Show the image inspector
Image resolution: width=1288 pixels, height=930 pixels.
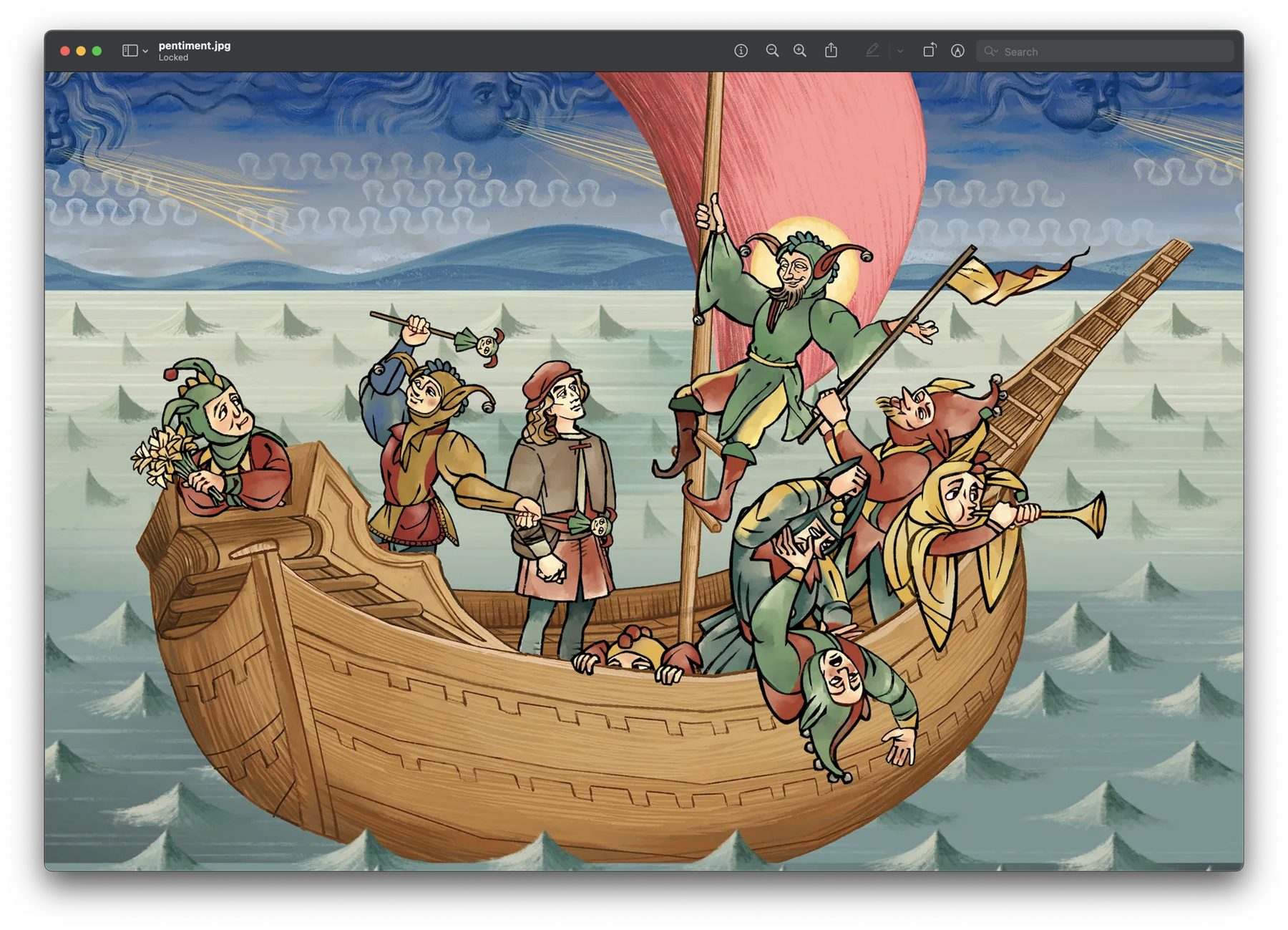(x=742, y=51)
